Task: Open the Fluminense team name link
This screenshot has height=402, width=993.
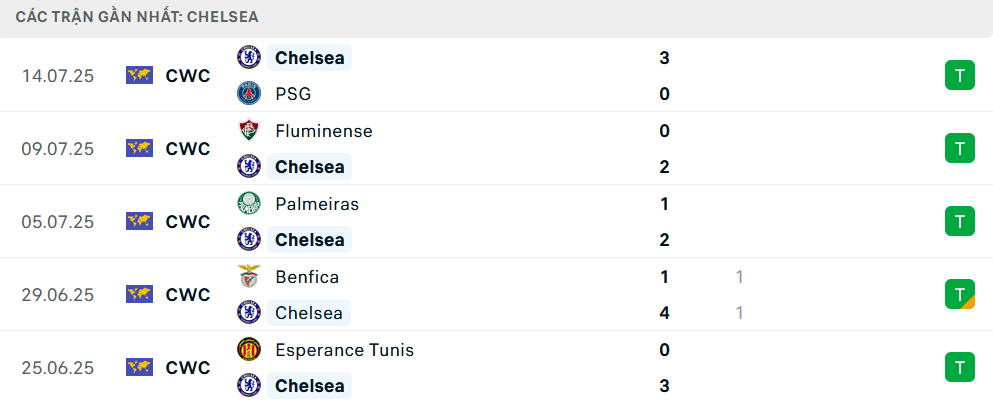Action: (324, 131)
